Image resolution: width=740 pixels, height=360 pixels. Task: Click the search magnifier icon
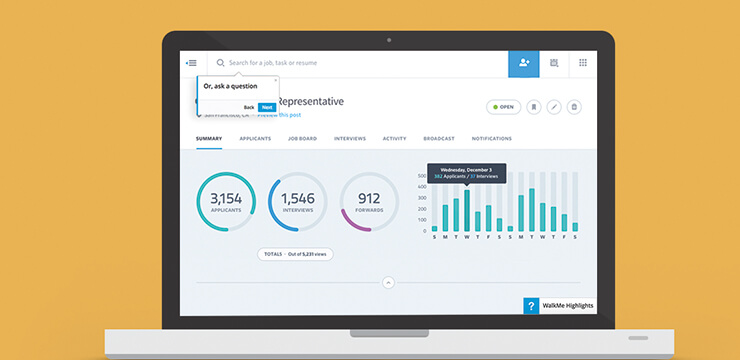tap(220, 63)
